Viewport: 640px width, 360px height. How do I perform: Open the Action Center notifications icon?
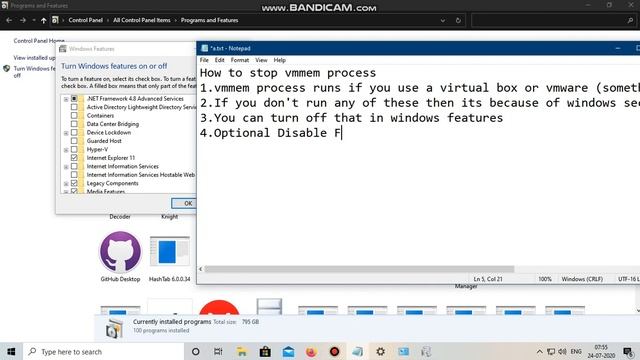(x=628, y=351)
